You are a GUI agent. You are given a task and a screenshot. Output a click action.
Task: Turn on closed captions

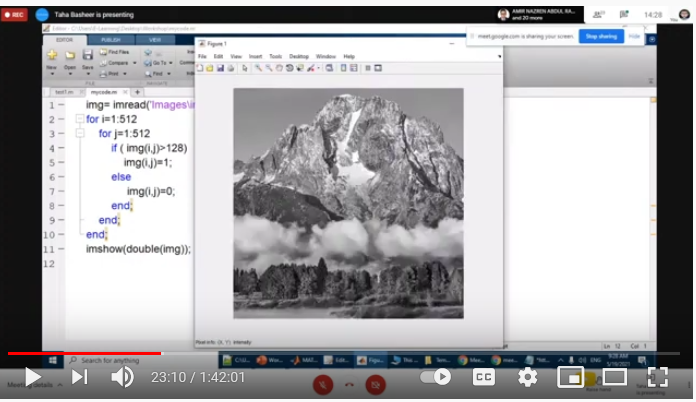[x=483, y=377]
